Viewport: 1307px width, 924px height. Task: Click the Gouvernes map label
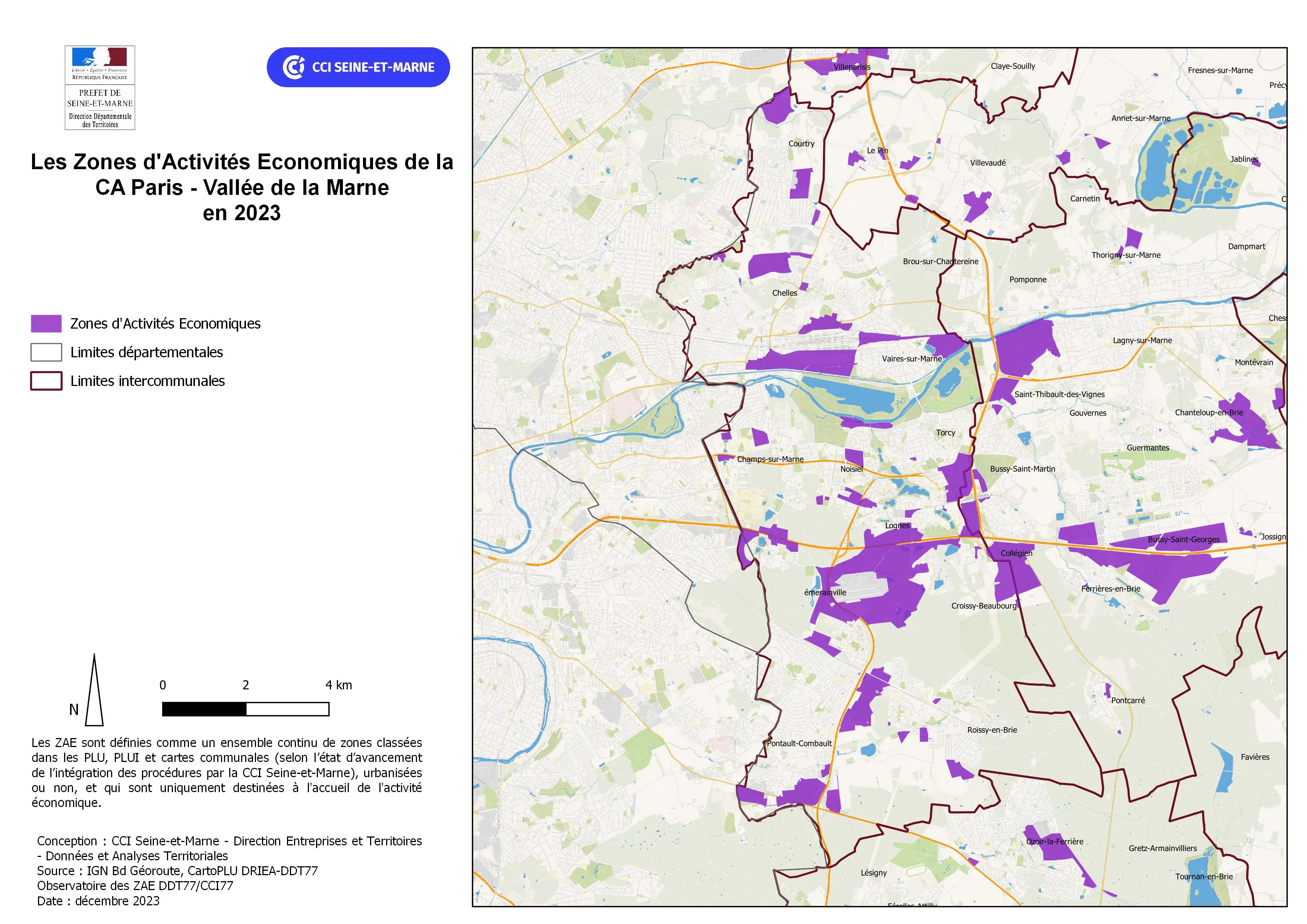pos(1087,413)
